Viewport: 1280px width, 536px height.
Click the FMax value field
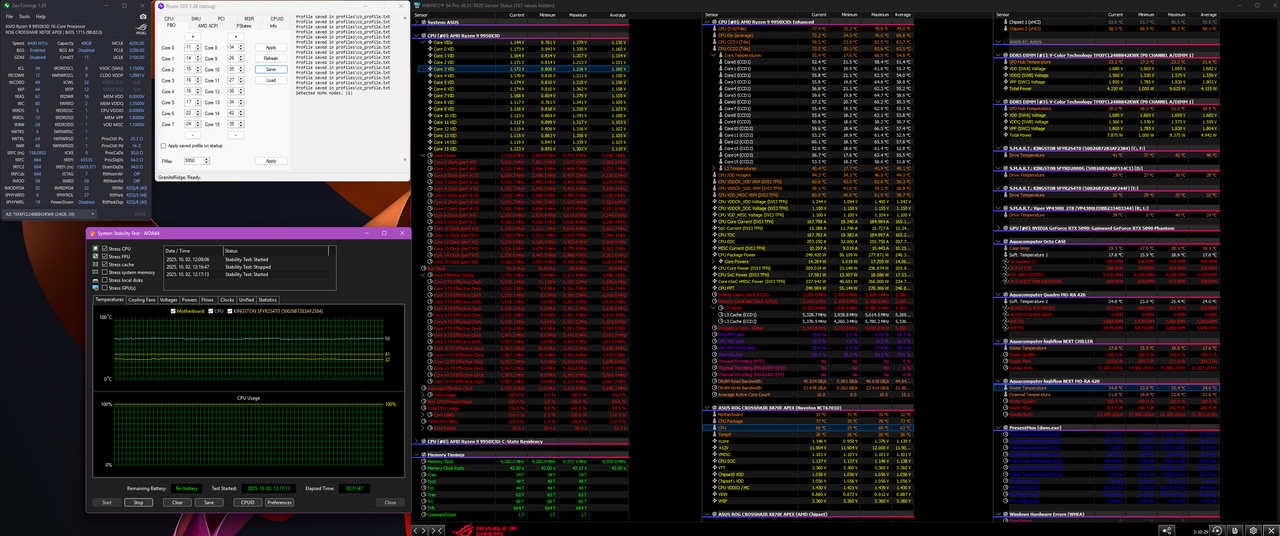[194, 161]
